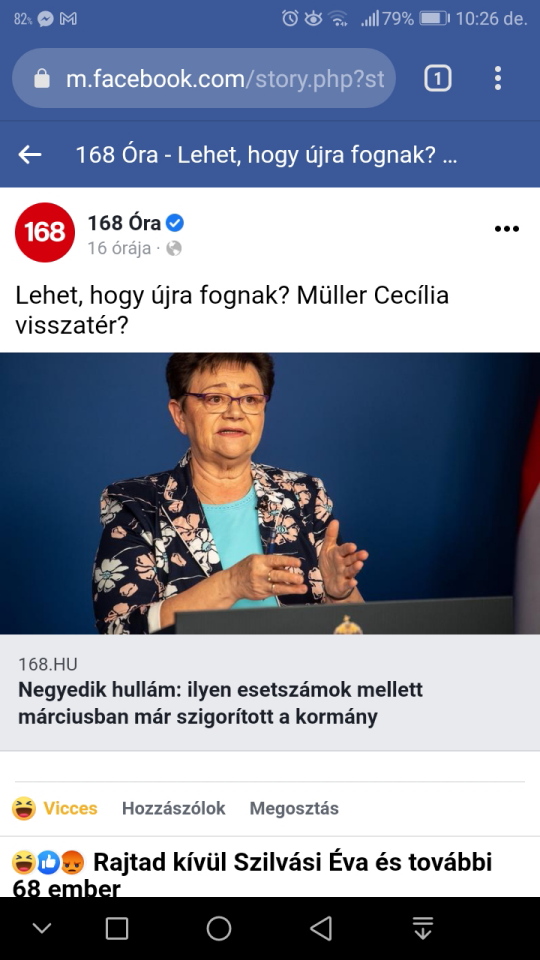Click the verified badge next to 168 Óra
Screen dimensions: 540x960
[175, 223]
